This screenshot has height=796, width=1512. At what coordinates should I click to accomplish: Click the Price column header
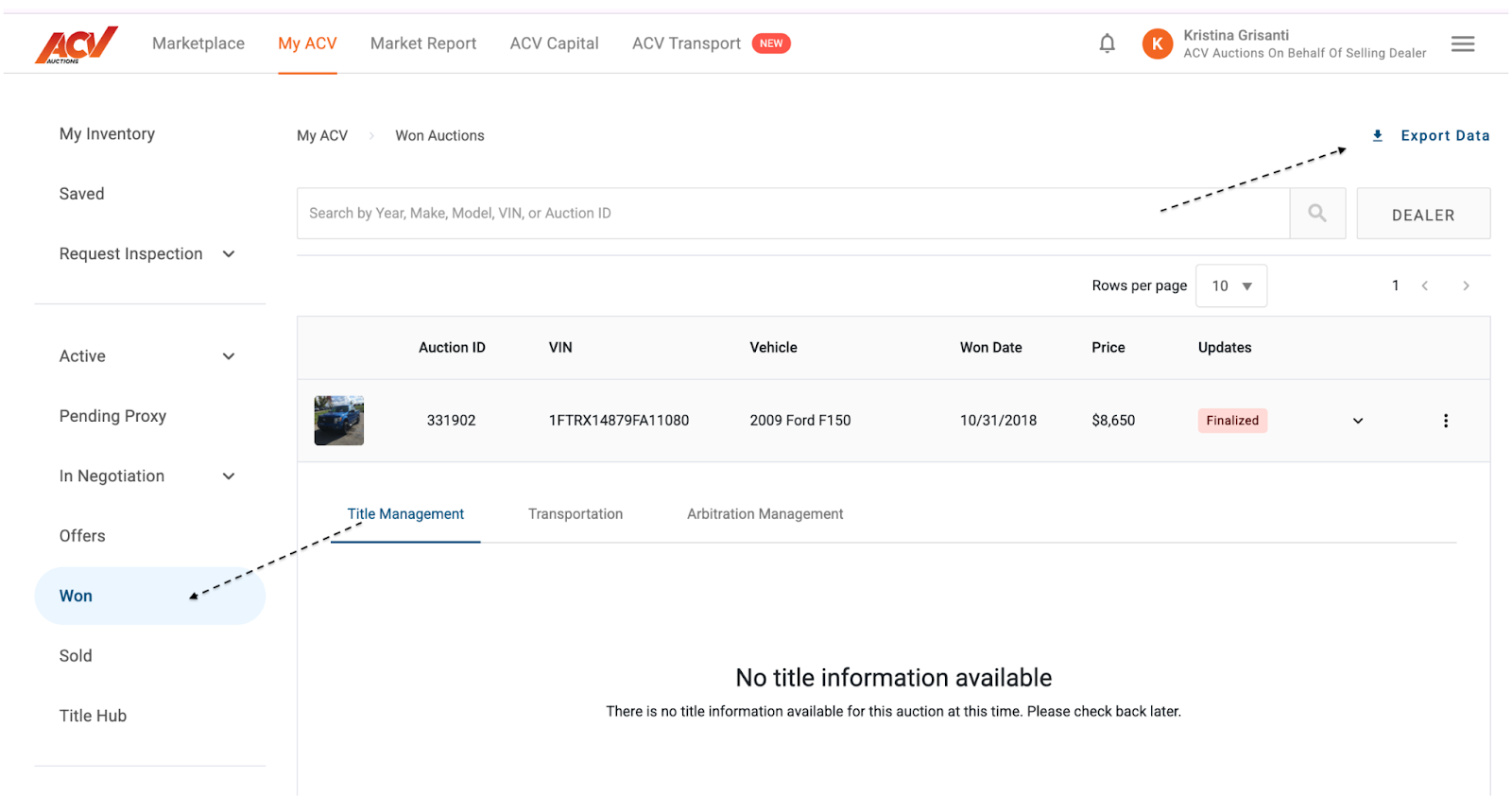click(x=1108, y=348)
